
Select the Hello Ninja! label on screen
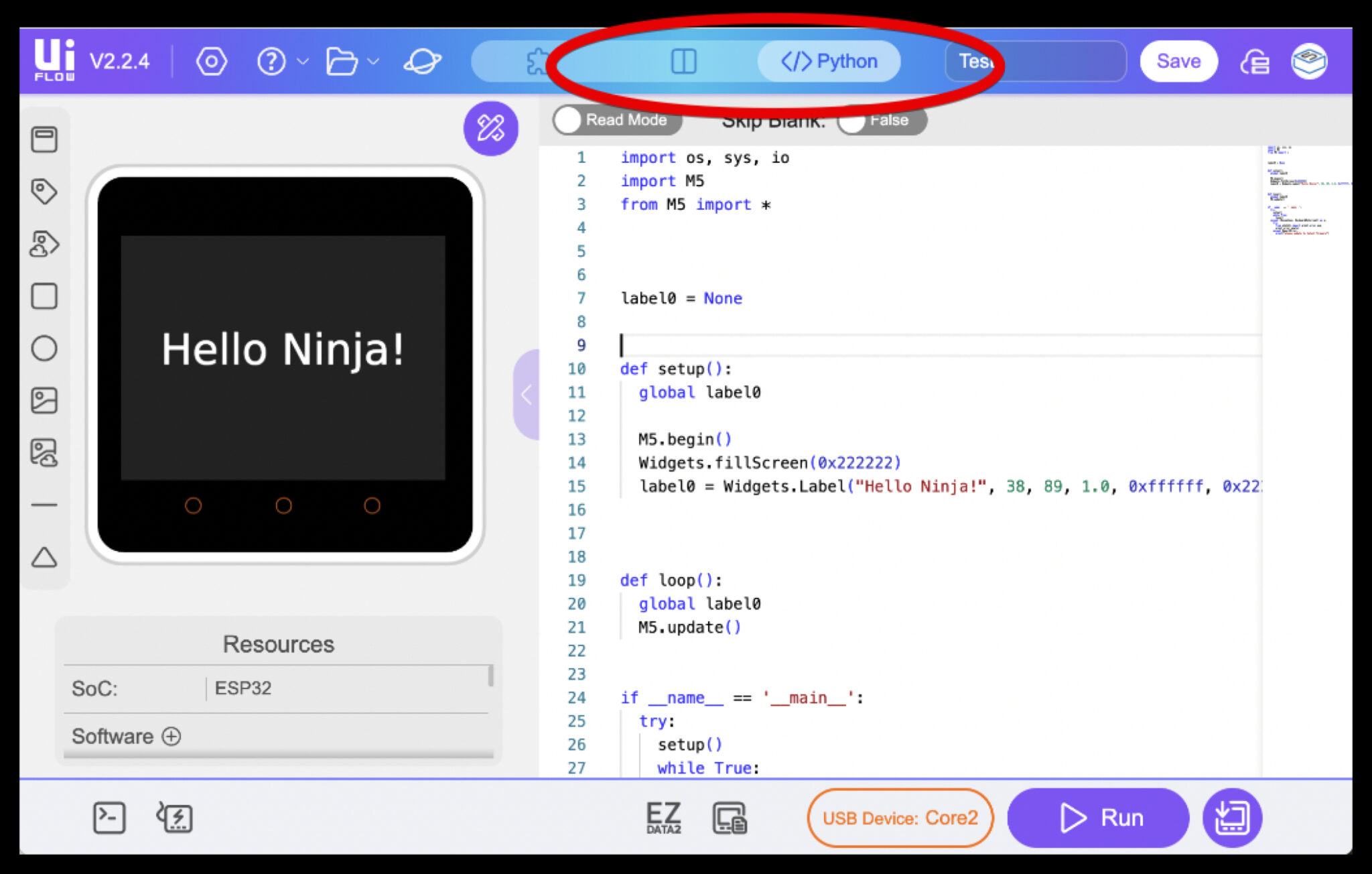(283, 350)
